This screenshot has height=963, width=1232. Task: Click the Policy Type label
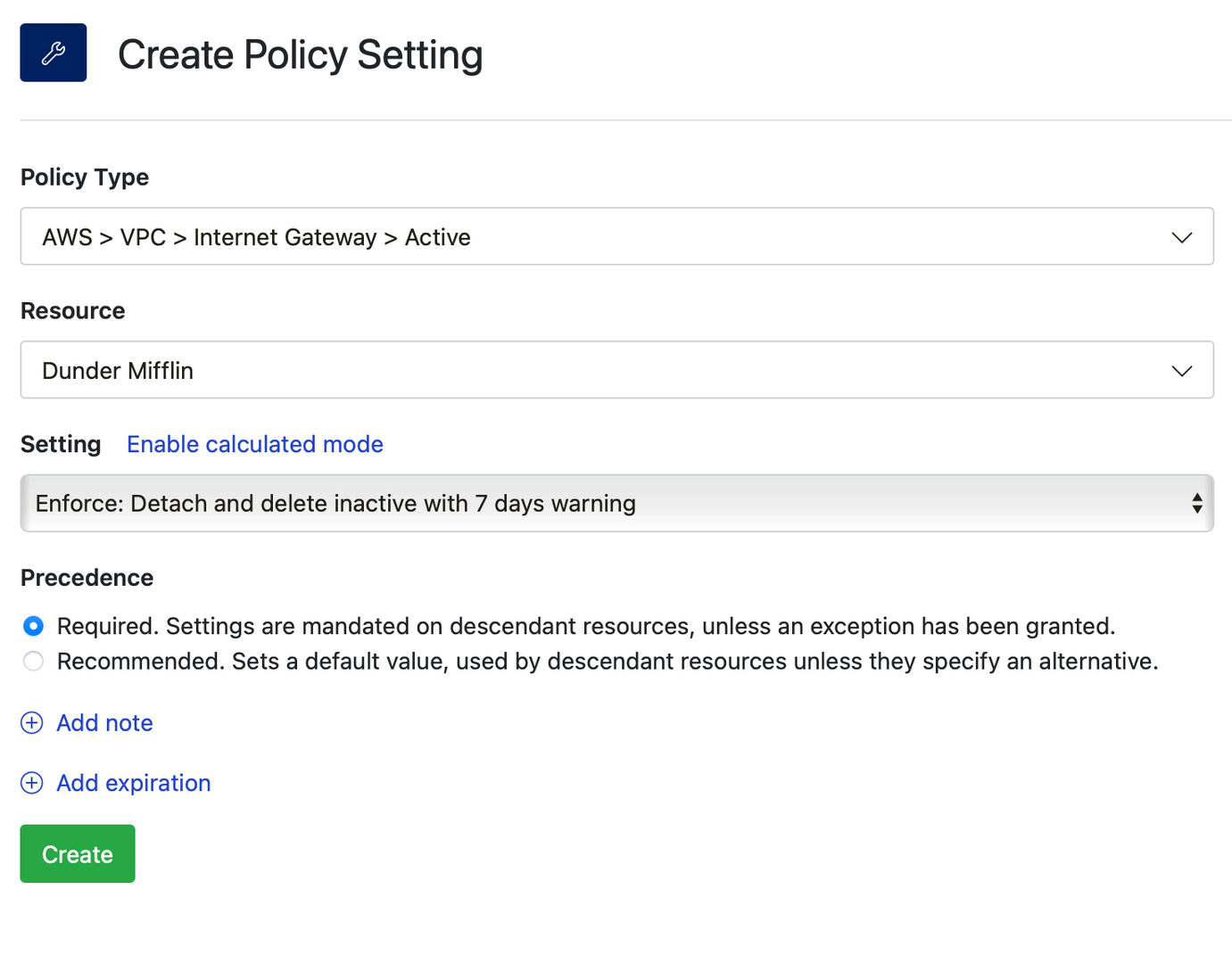click(85, 177)
